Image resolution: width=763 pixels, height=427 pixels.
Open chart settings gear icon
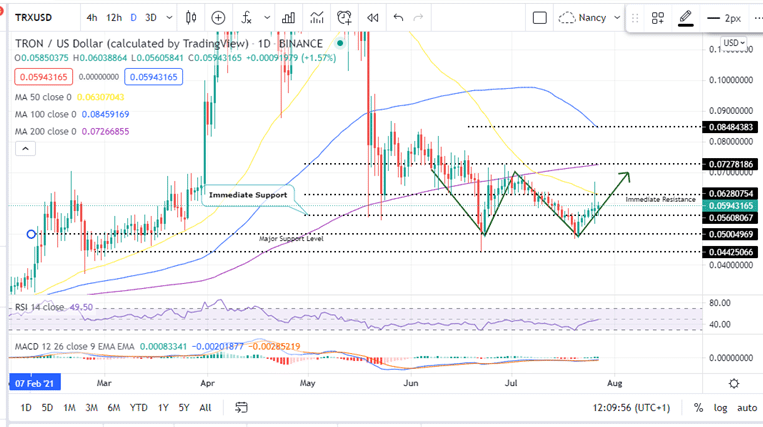click(734, 384)
